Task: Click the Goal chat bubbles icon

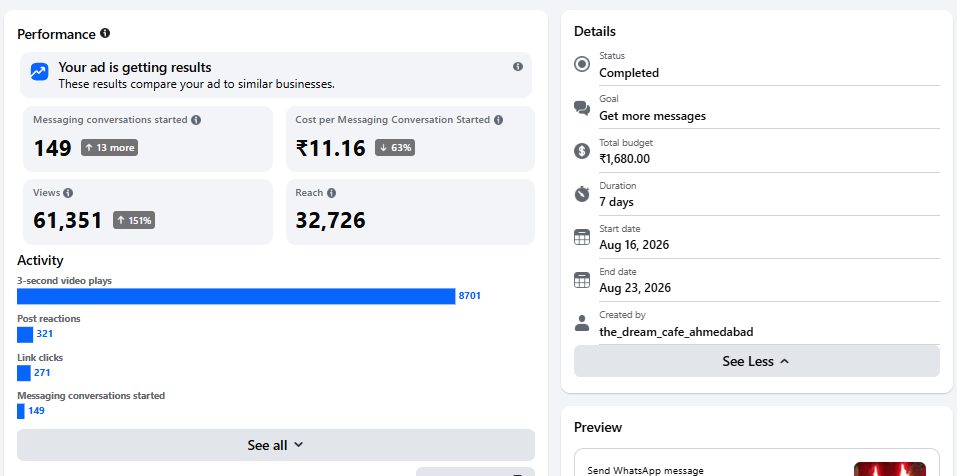Action: click(582, 108)
